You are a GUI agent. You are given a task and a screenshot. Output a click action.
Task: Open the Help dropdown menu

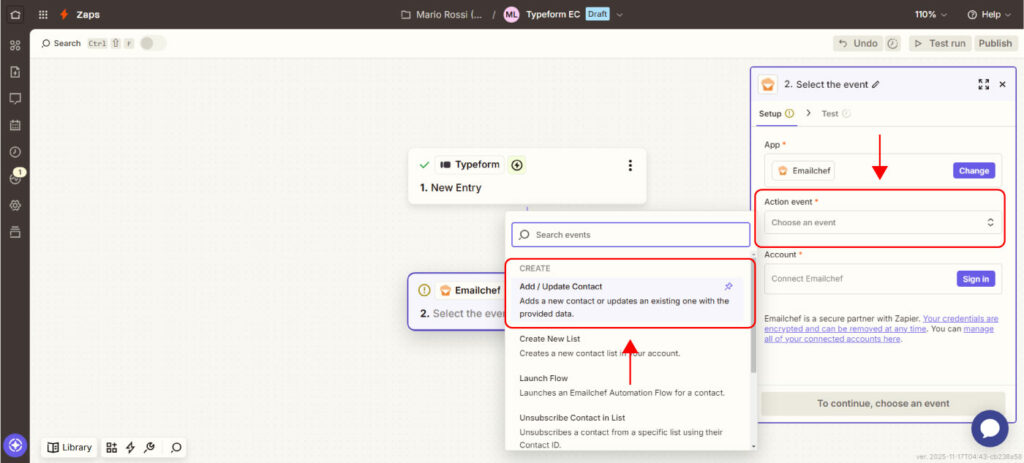pos(988,14)
